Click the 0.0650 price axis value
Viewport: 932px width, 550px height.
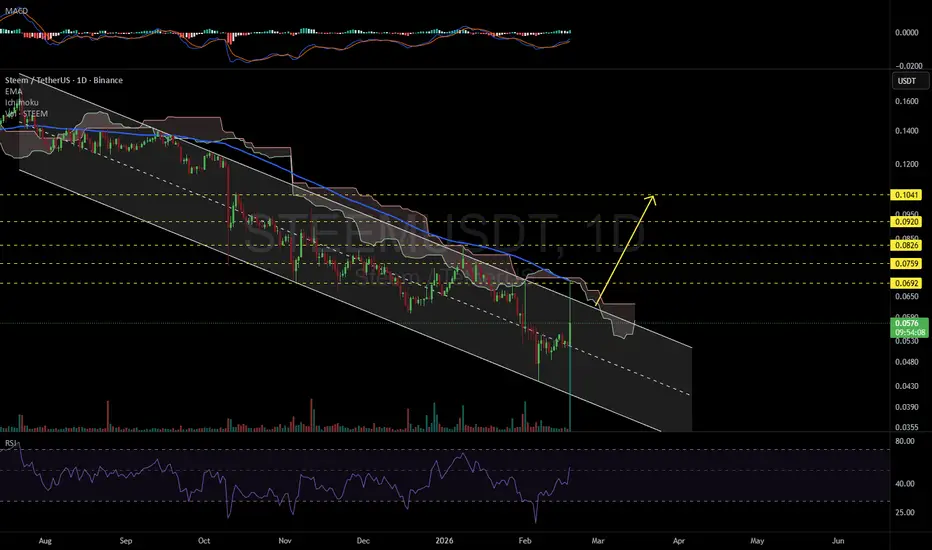(x=906, y=296)
